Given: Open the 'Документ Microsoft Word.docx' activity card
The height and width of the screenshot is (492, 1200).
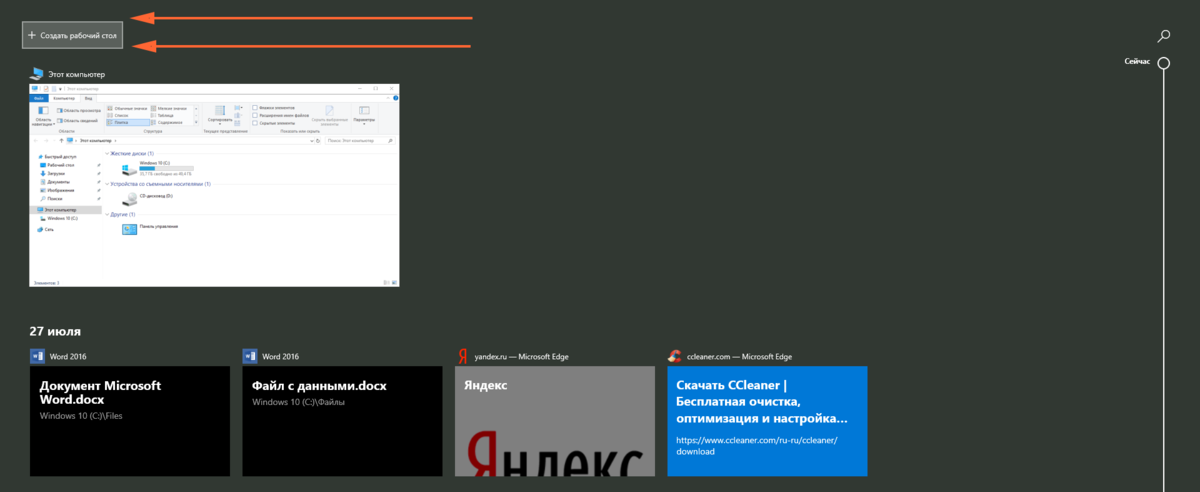Looking at the screenshot, I should pos(130,421).
